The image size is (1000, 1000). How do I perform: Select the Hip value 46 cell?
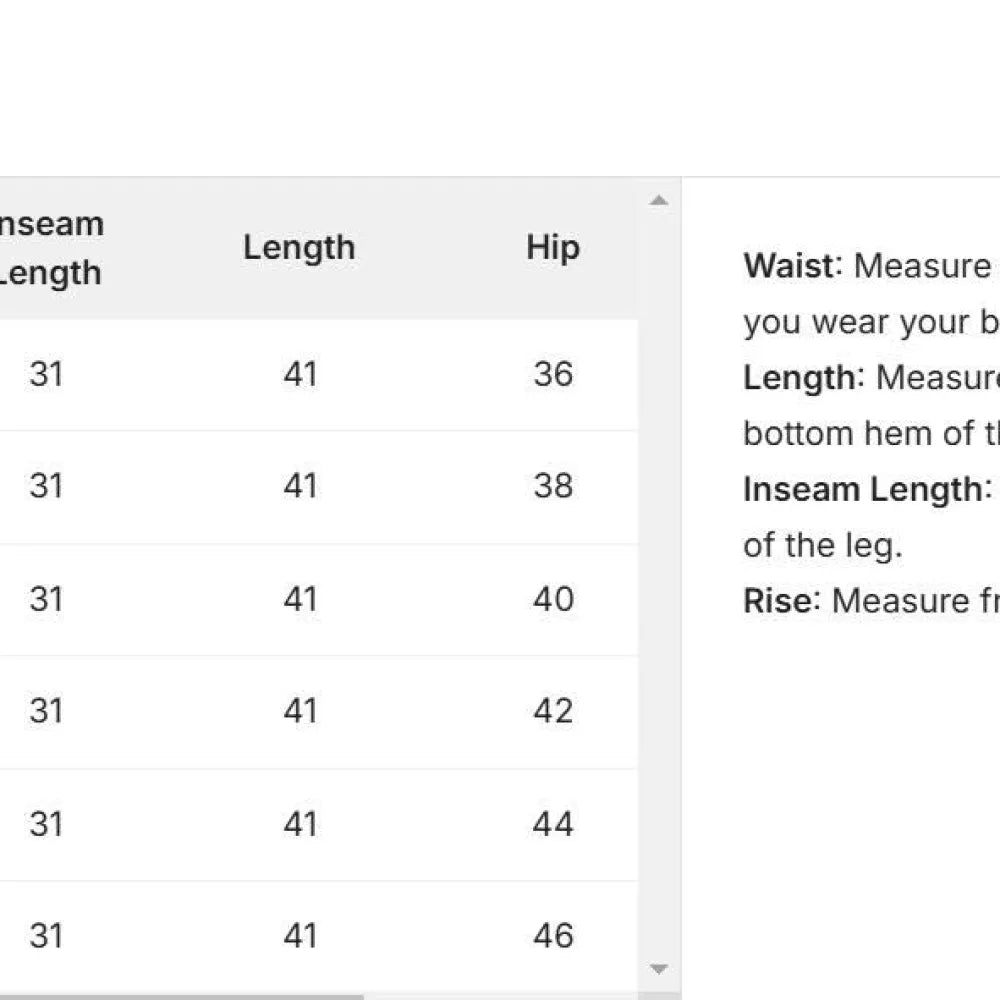pos(553,936)
